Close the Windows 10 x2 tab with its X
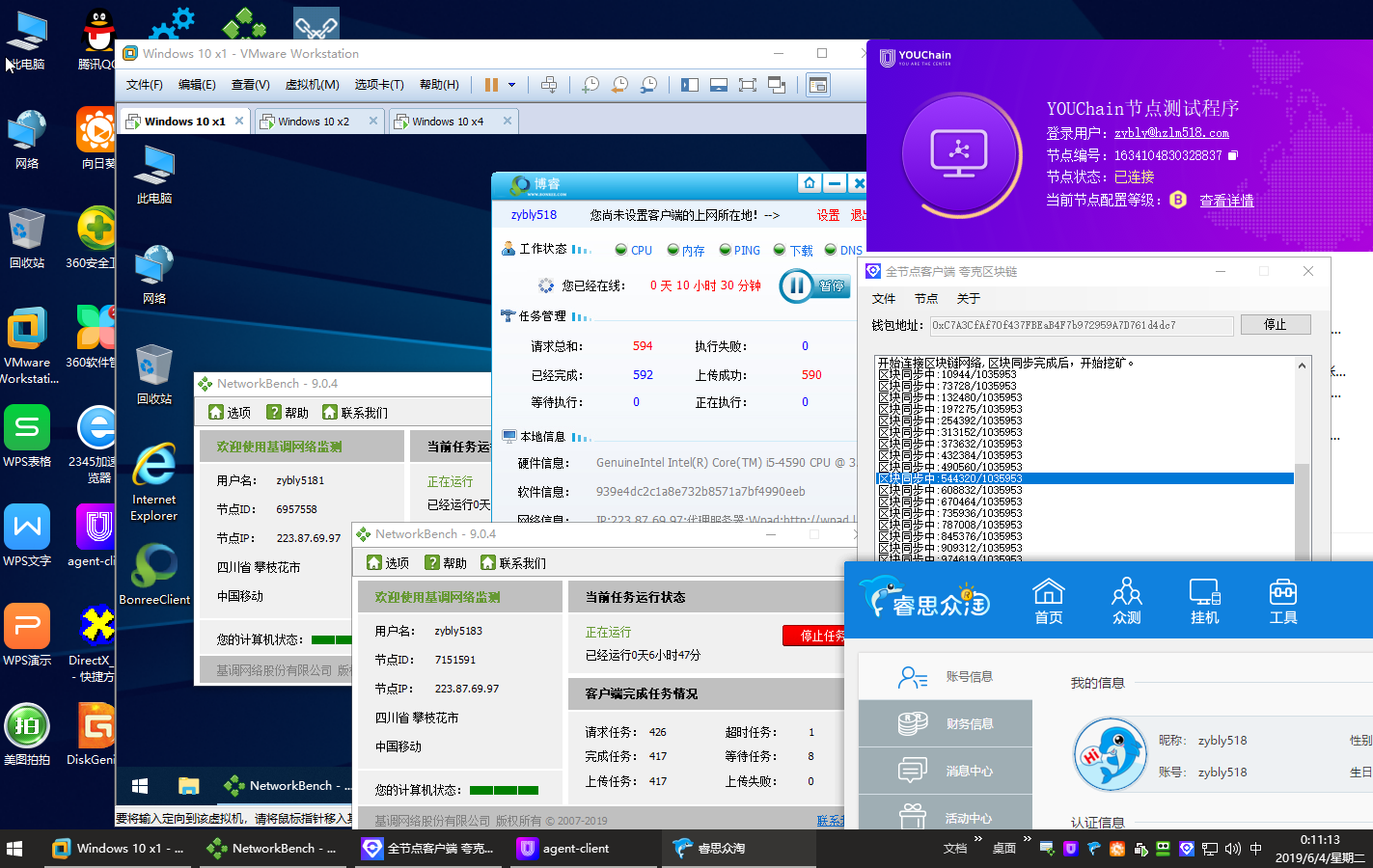The width and height of the screenshot is (1373, 868). (373, 121)
